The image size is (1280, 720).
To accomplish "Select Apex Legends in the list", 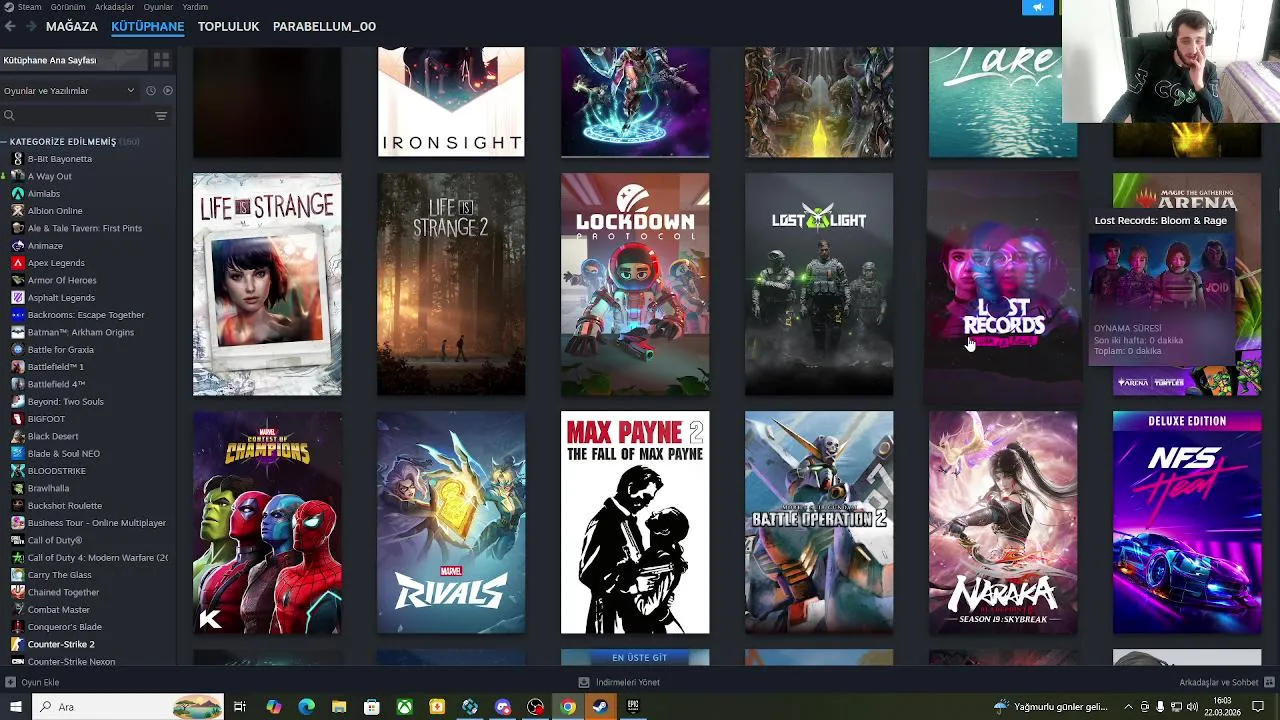I will tap(56, 263).
